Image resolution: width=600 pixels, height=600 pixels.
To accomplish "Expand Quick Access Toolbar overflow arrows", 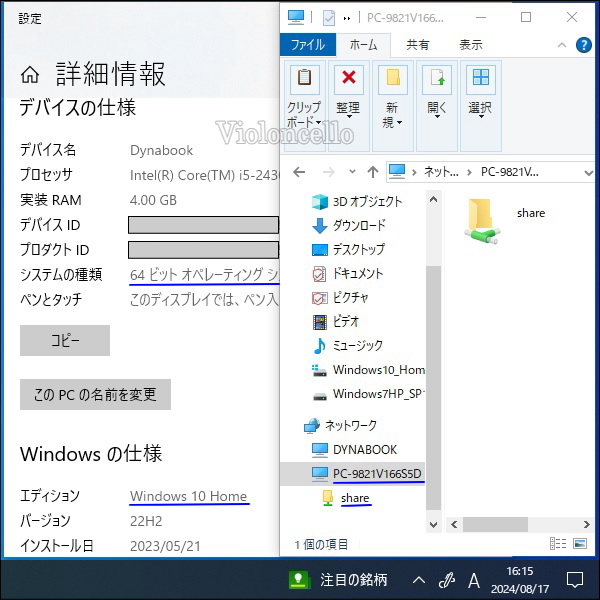I will point(347,18).
